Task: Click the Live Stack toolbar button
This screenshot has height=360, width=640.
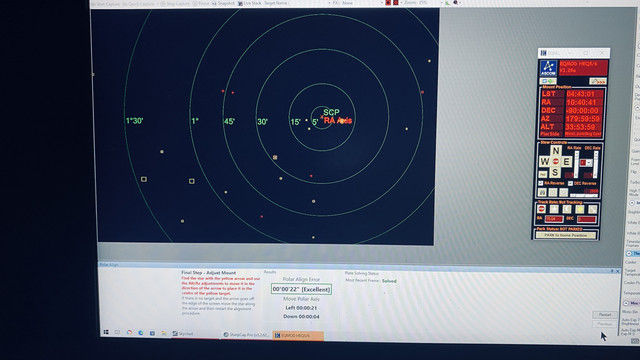Action: click(250, 3)
